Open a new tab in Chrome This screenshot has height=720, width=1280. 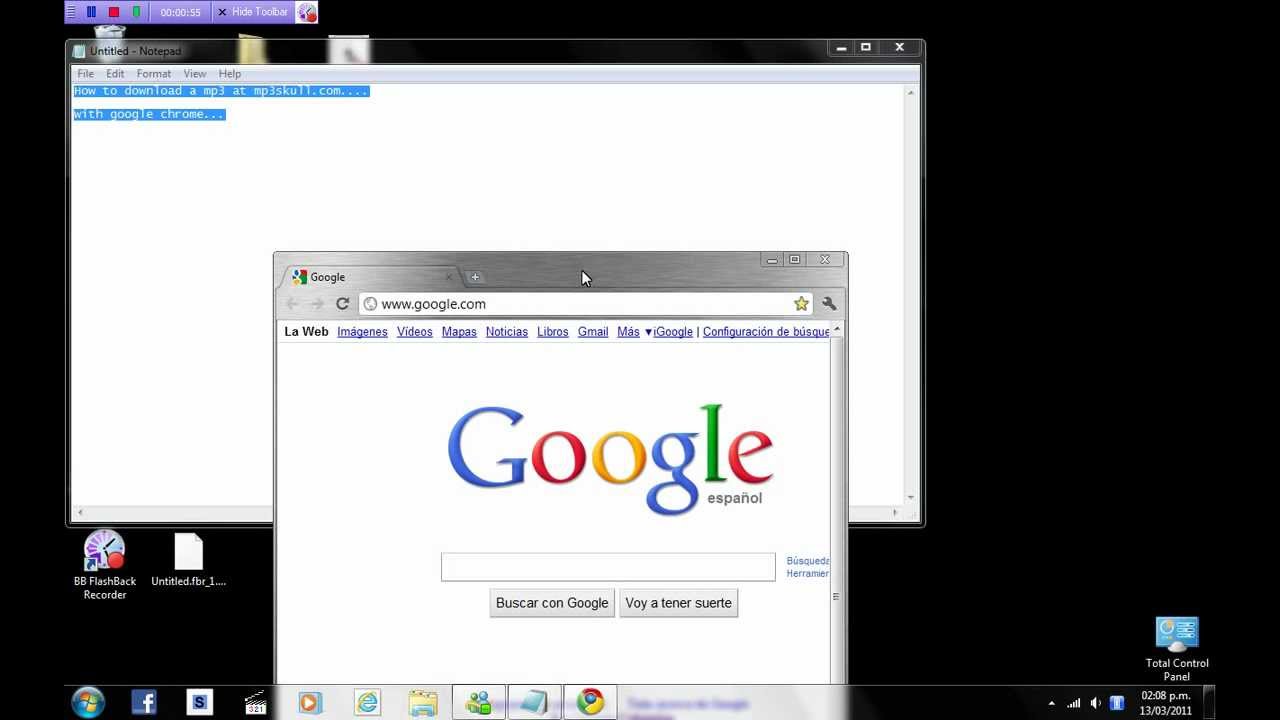pos(475,277)
